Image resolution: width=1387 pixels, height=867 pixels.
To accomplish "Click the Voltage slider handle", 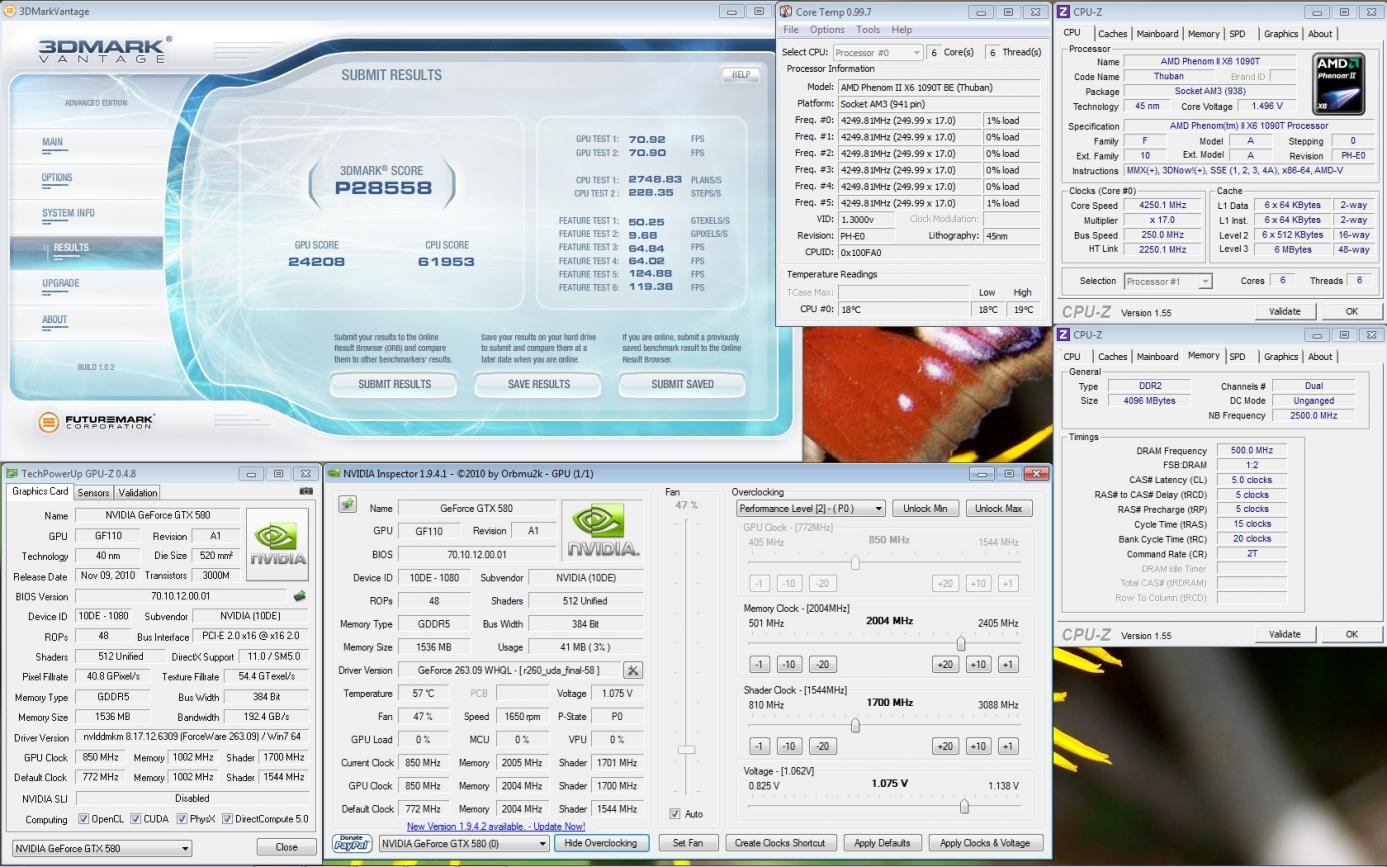I will (964, 806).
